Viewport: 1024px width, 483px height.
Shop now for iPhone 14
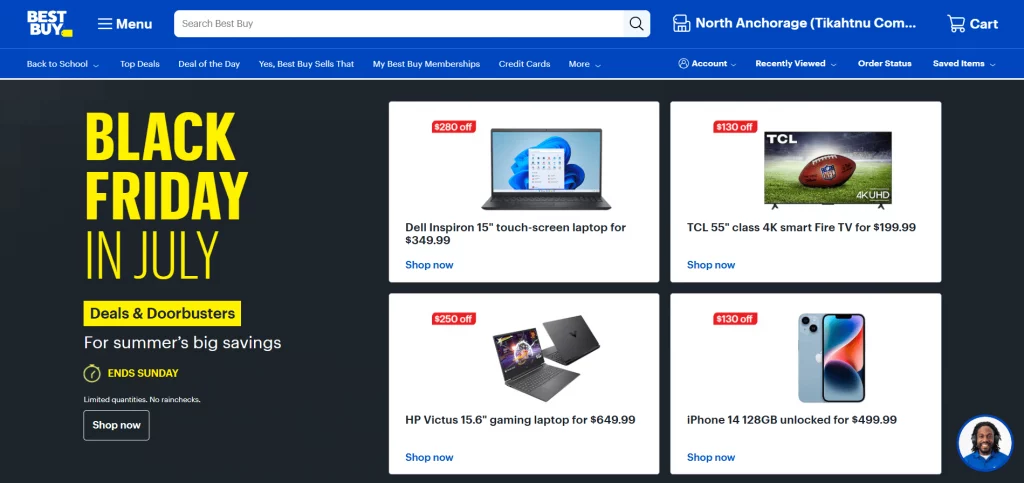coord(711,458)
